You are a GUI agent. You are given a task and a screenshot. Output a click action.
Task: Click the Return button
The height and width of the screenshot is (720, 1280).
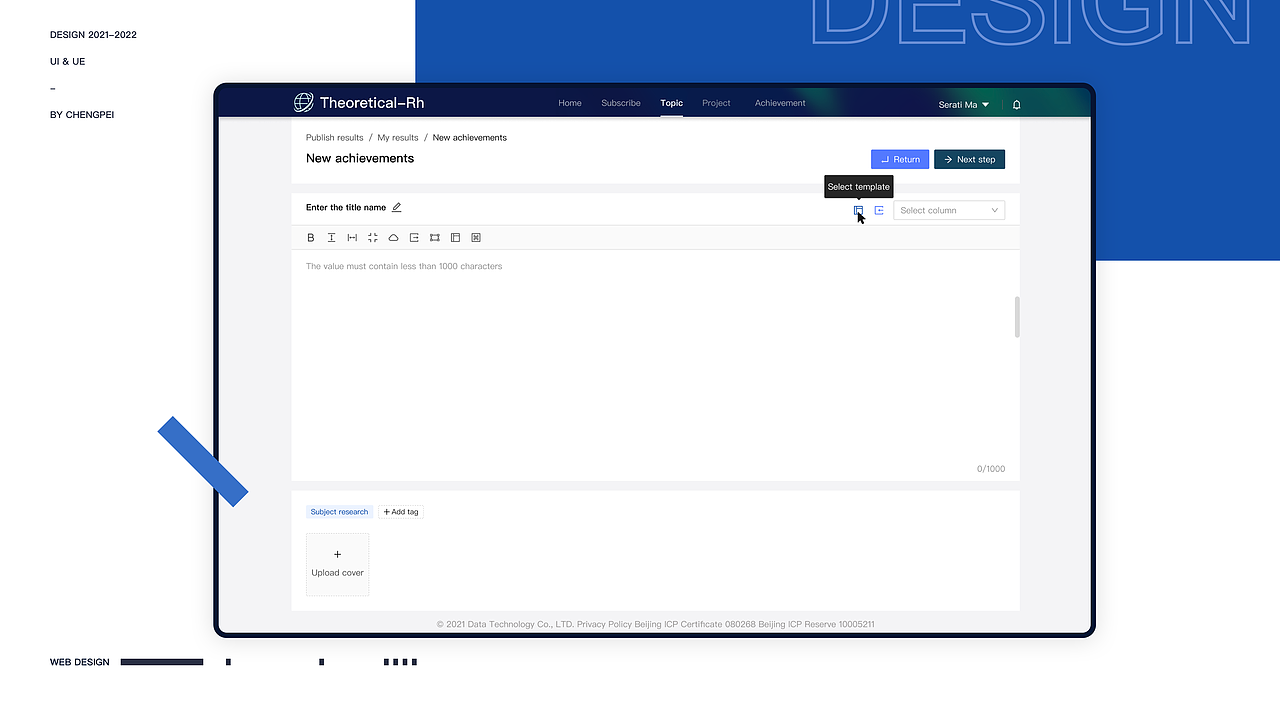click(x=900, y=159)
